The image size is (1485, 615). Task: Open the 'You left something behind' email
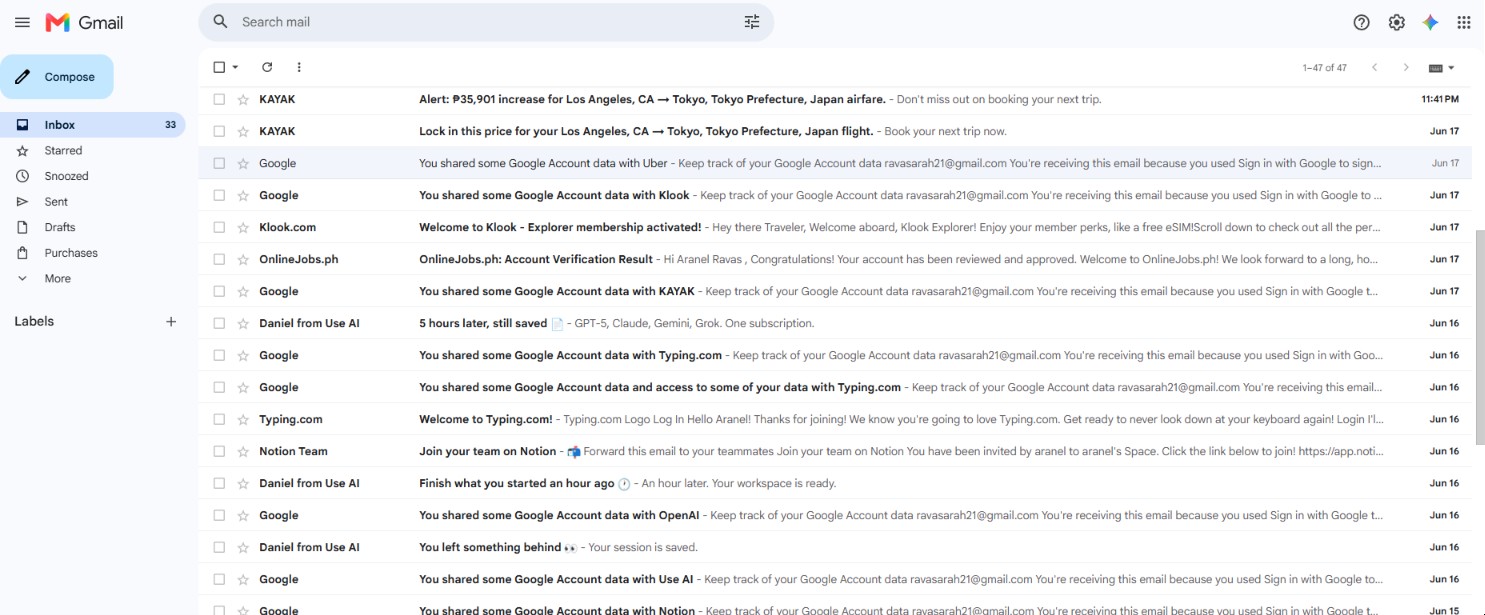[x=835, y=547]
